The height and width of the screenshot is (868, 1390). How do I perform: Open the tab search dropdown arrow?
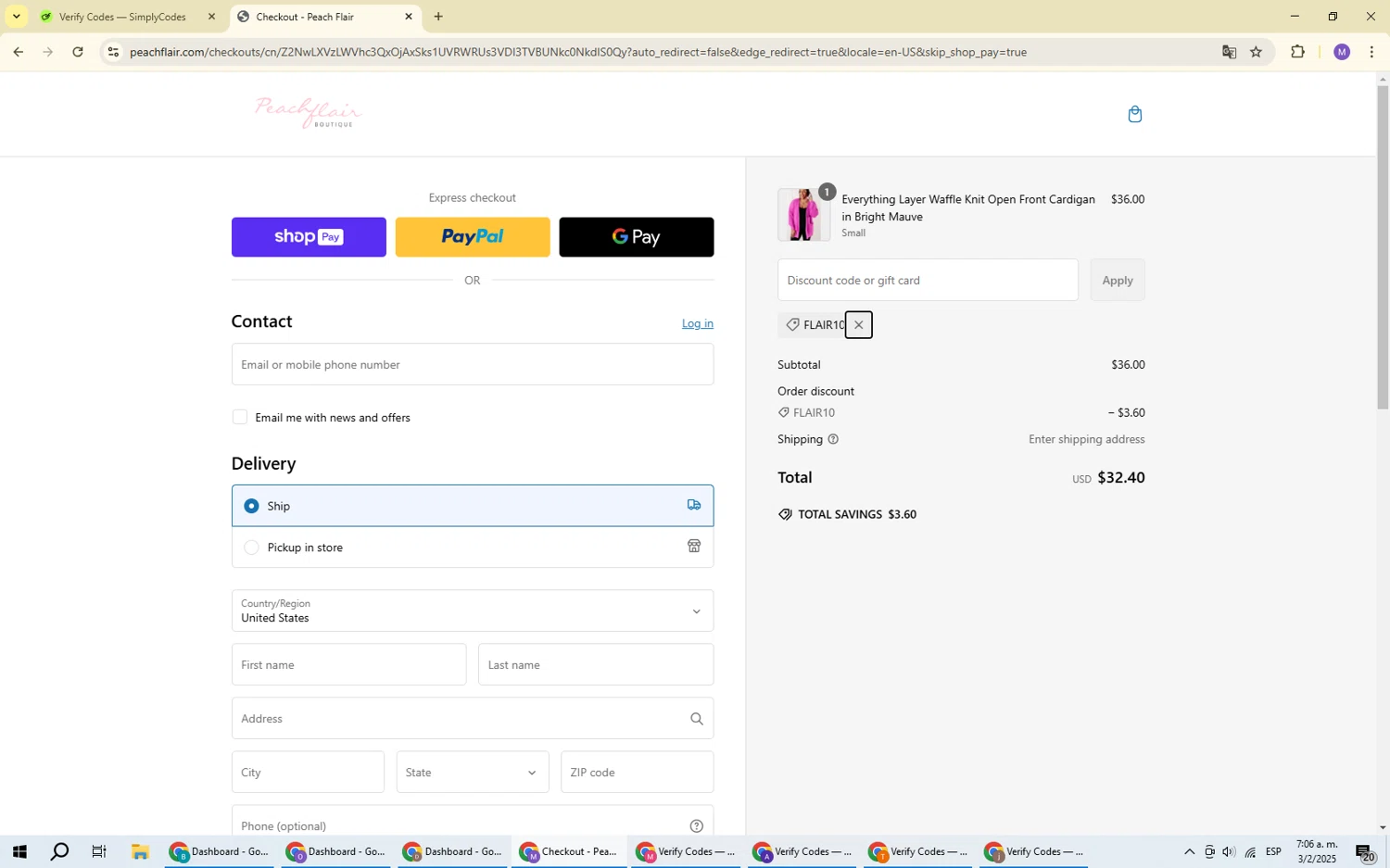(16, 17)
